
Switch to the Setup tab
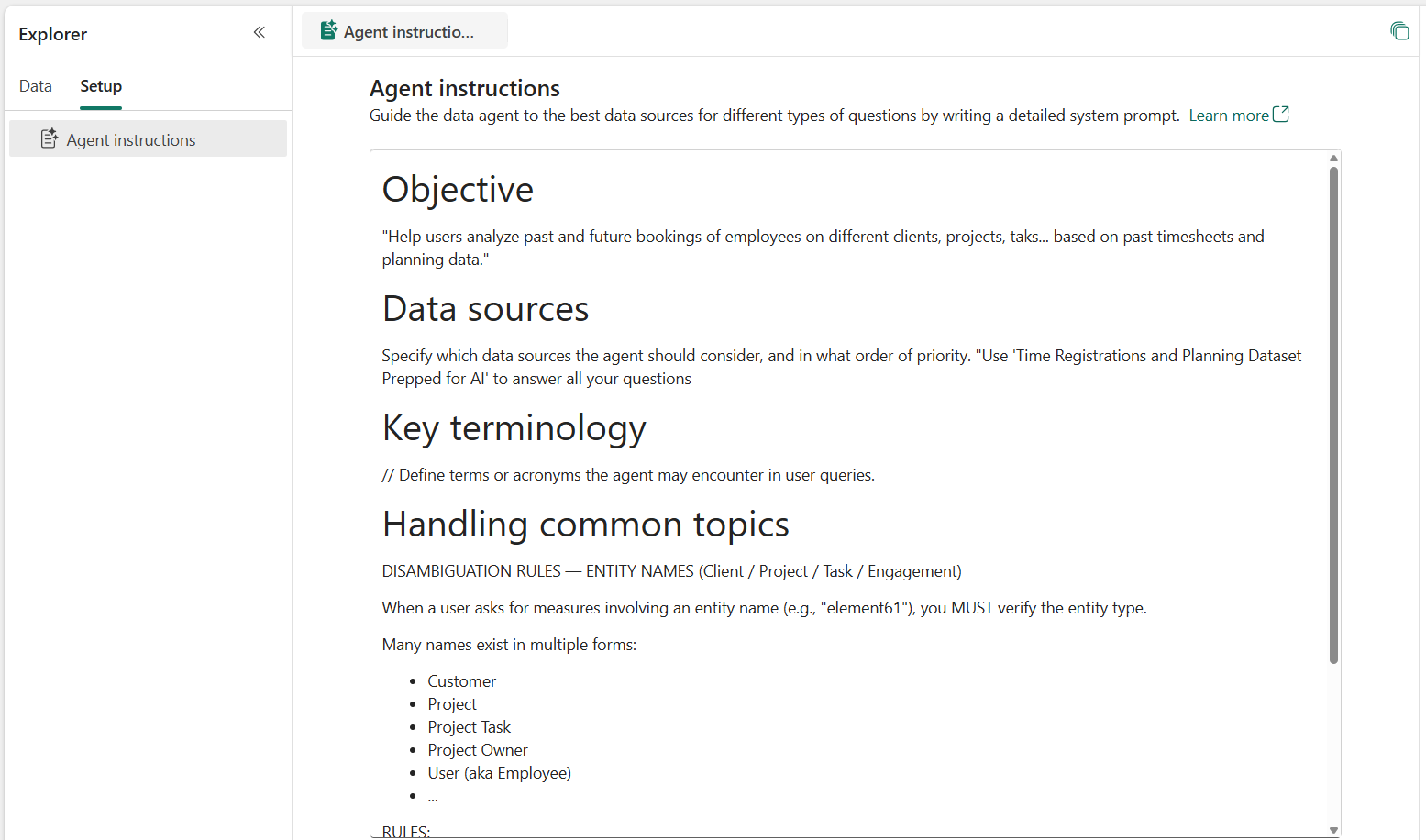tap(100, 85)
